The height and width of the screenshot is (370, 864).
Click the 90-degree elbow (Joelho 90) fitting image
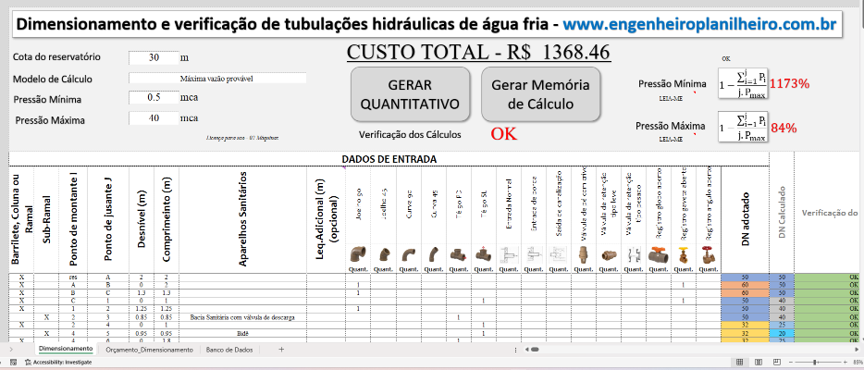click(358, 255)
